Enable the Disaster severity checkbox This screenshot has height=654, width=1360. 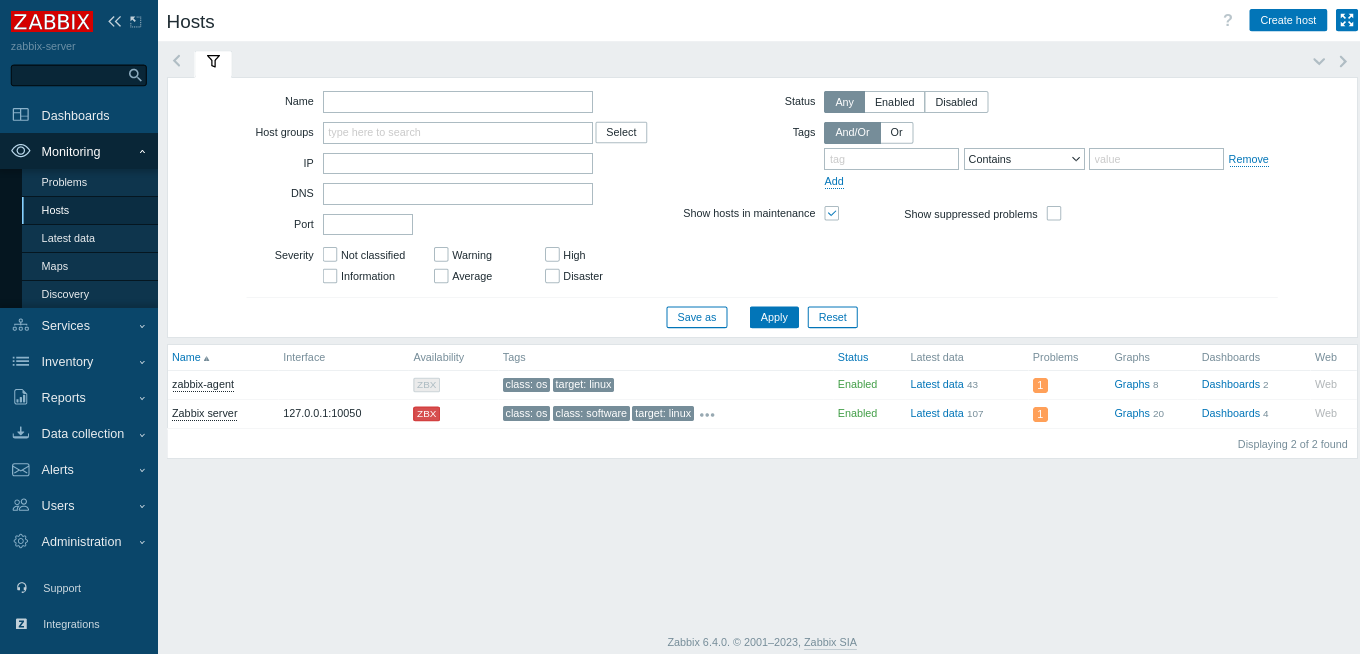point(552,276)
